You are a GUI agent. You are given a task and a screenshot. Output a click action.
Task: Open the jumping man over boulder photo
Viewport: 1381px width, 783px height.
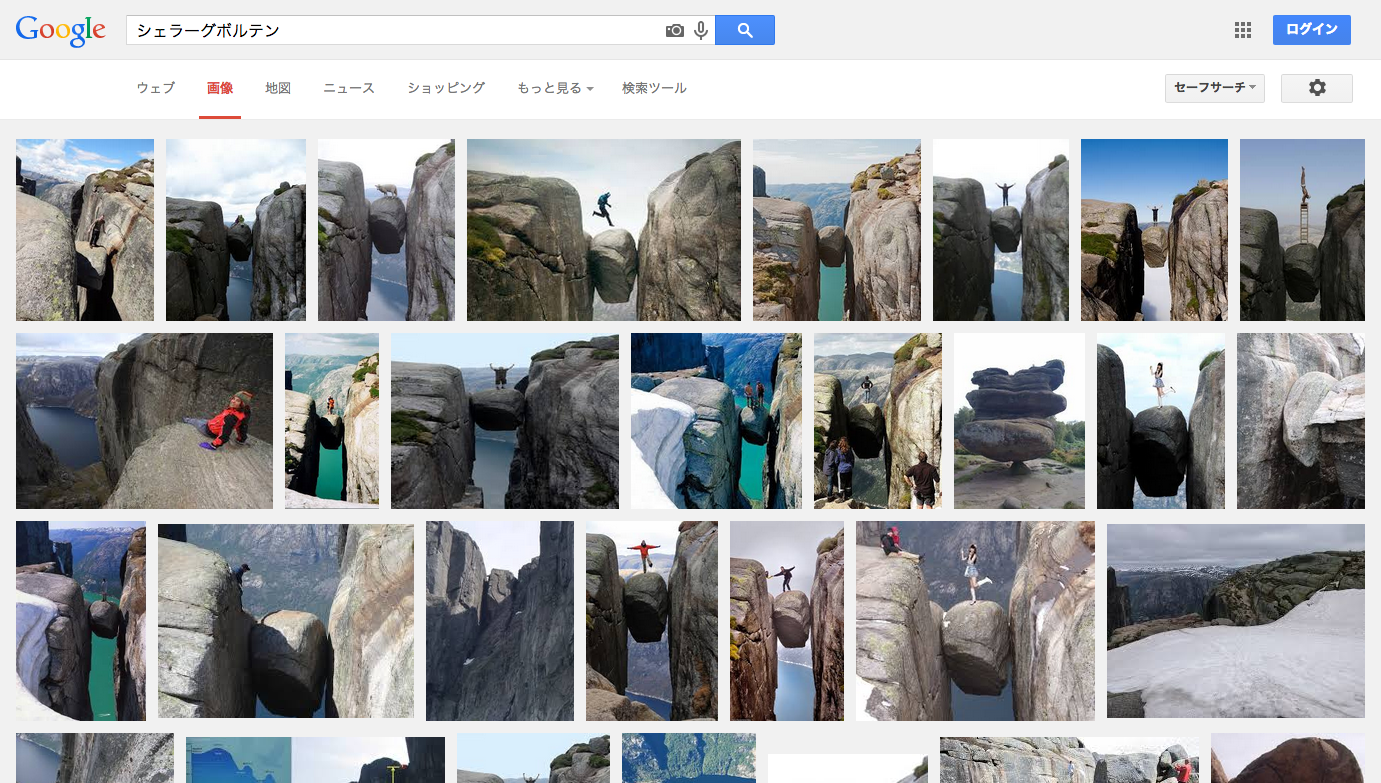pos(603,230)
